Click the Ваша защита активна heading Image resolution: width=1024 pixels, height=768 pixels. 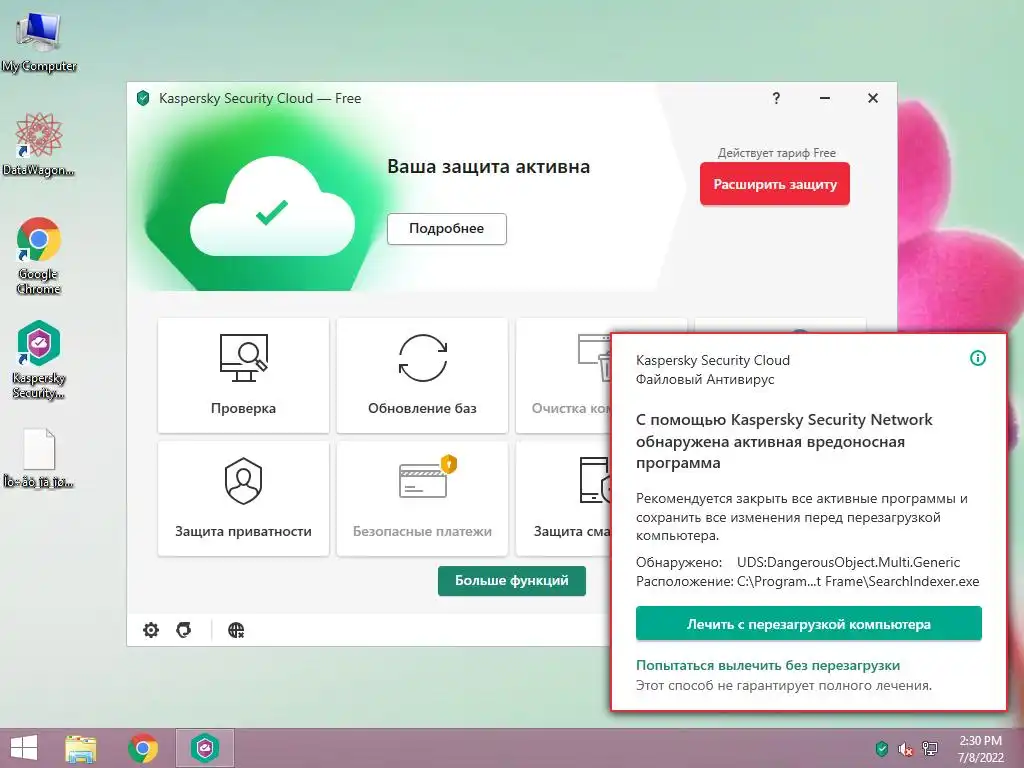click(x=488, y=167)
